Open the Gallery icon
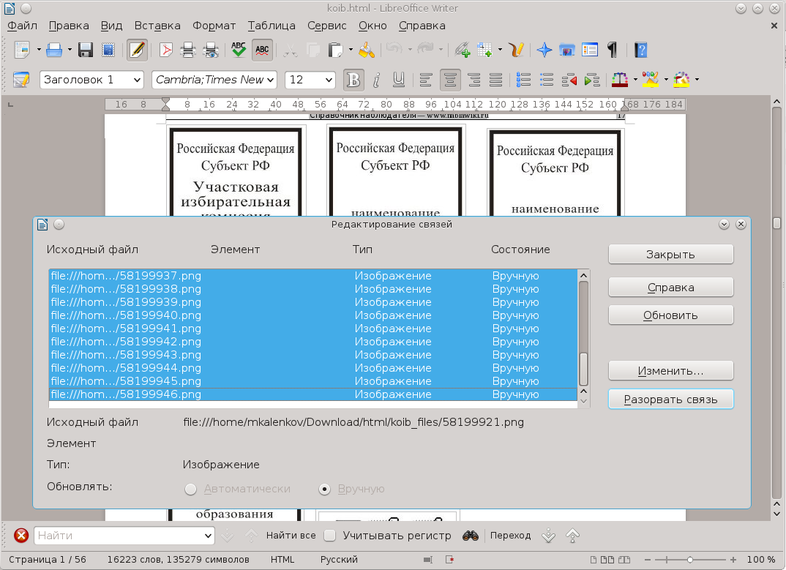Image resolution: width=786 pixels, height=570 pixels. (x=567, y=50)
